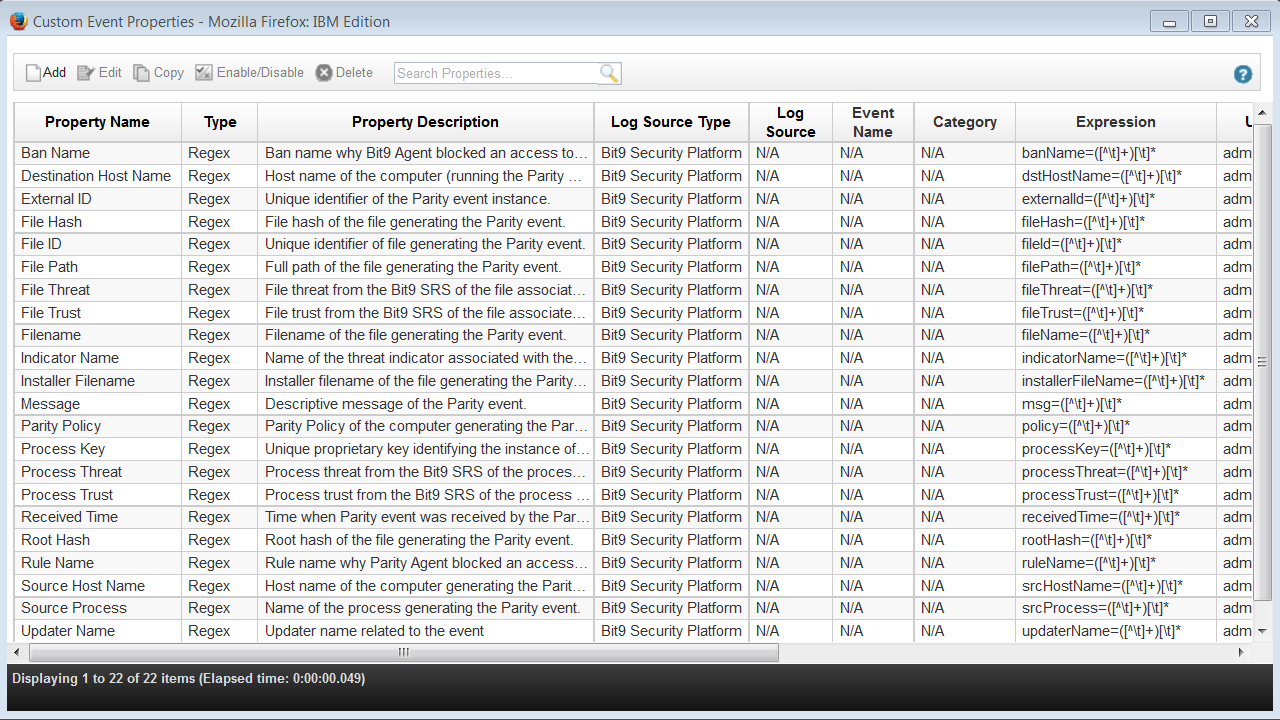Select the Destination Host Name property
Viewport: 1280px width, 720px height.
96,176
